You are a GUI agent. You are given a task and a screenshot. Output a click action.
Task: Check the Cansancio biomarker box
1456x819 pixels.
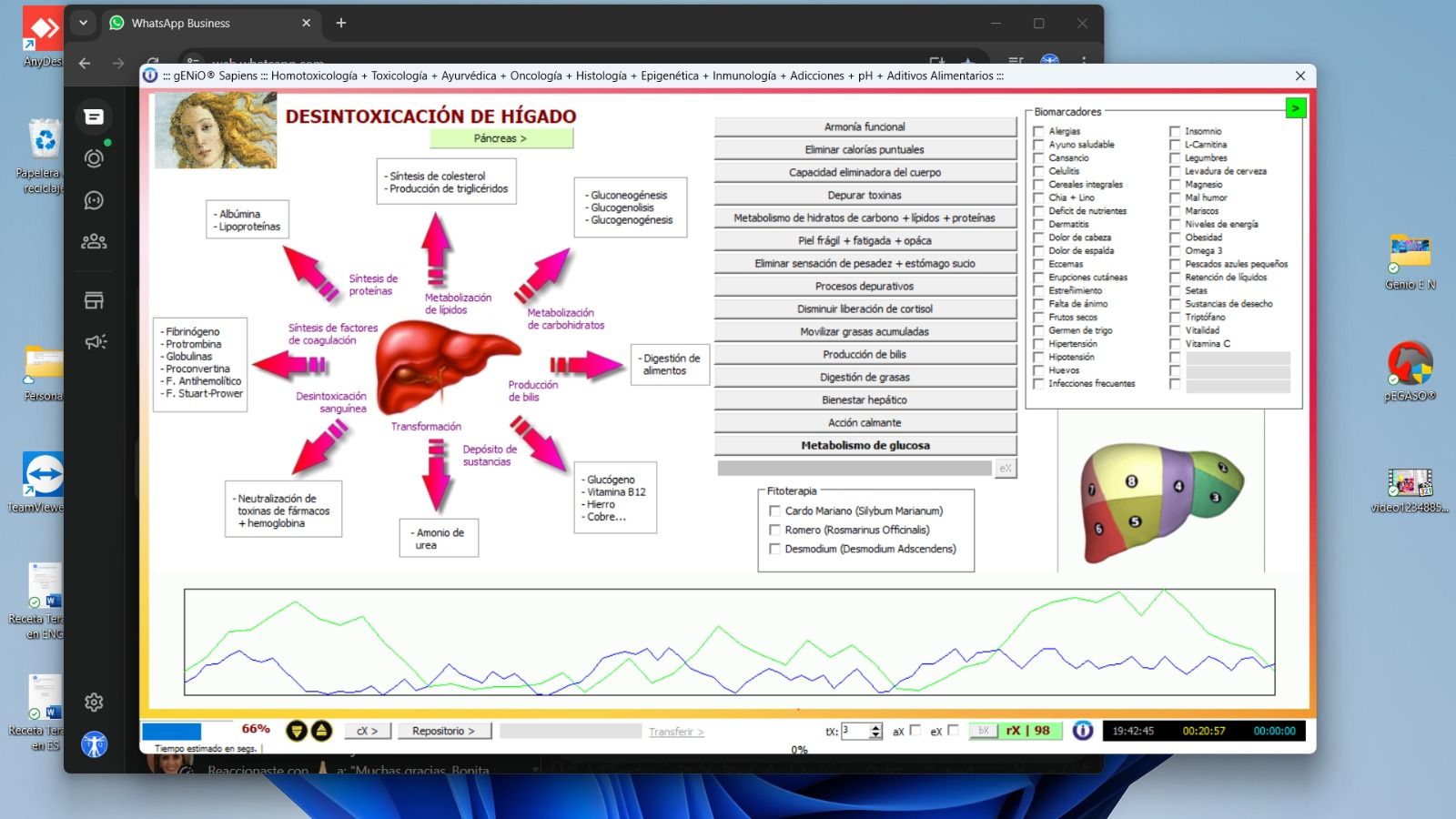(x=1038, y=158)
